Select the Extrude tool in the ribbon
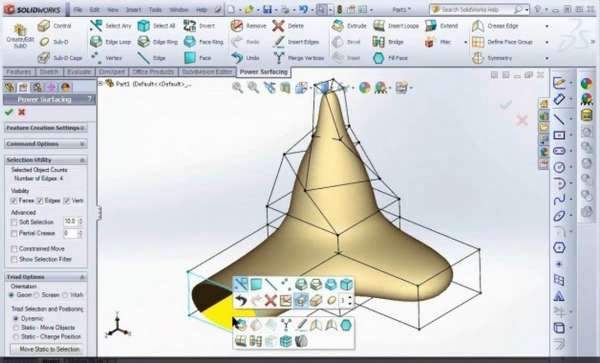This screenshot has height=363, width=600. [x=349, y=26]
